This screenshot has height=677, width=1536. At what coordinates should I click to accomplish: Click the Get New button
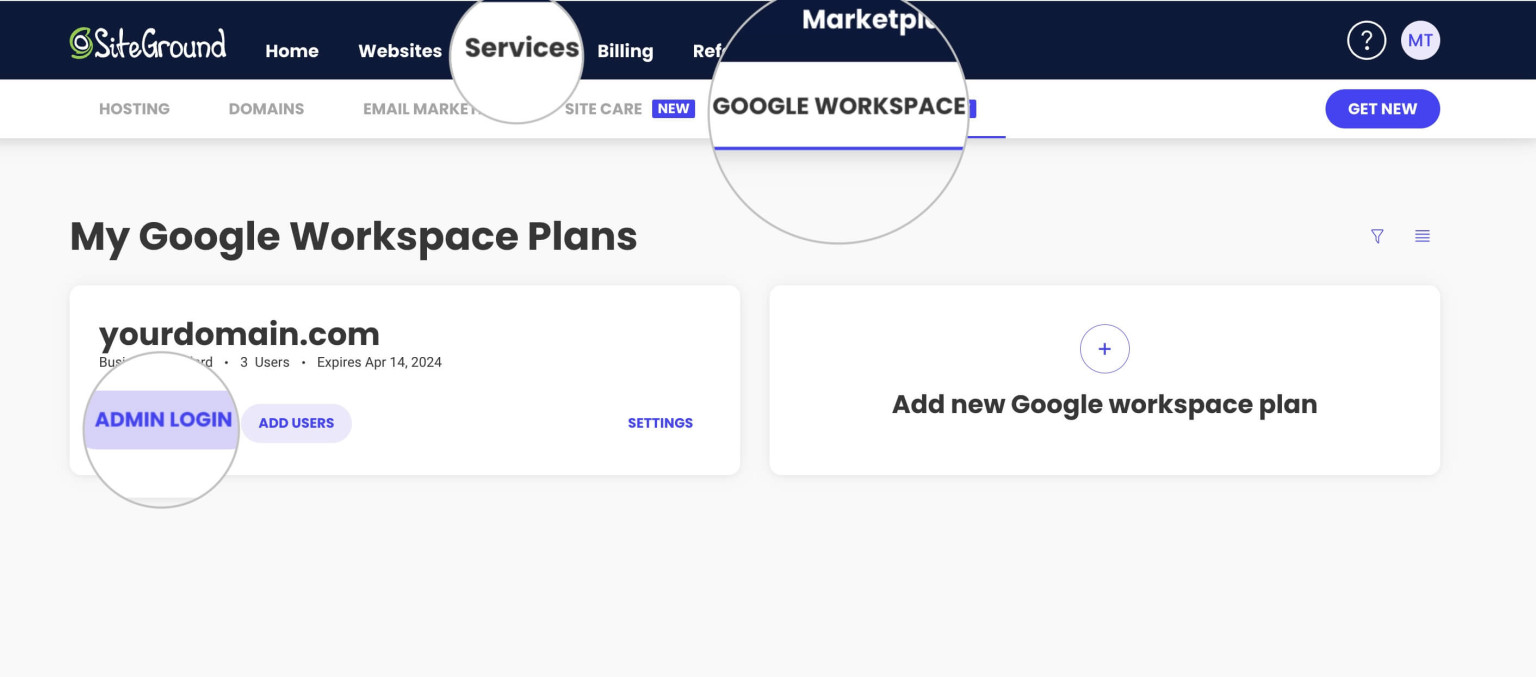tap(1382, 109)
